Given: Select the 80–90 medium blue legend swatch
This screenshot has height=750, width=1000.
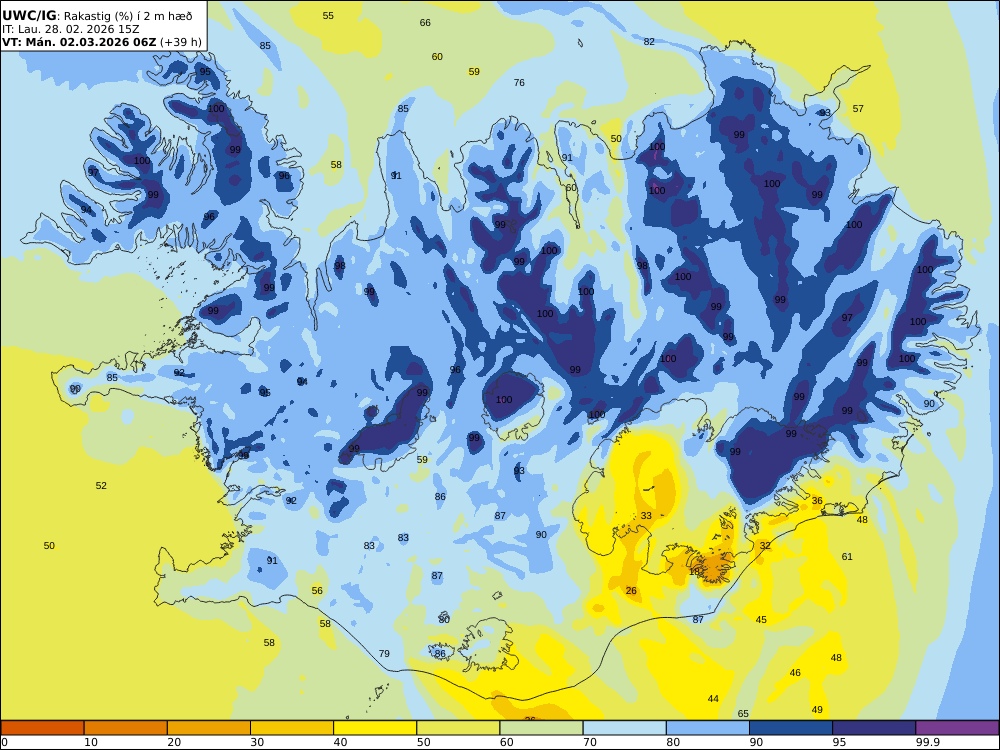Looking at the screenshot, I should (x=708, y=728).
